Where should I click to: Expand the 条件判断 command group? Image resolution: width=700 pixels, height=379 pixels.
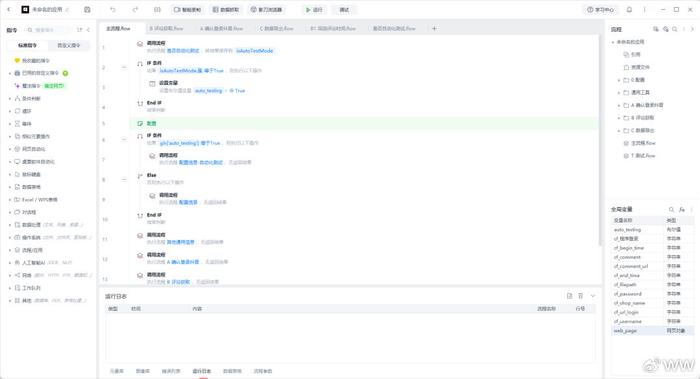[10, 98]
